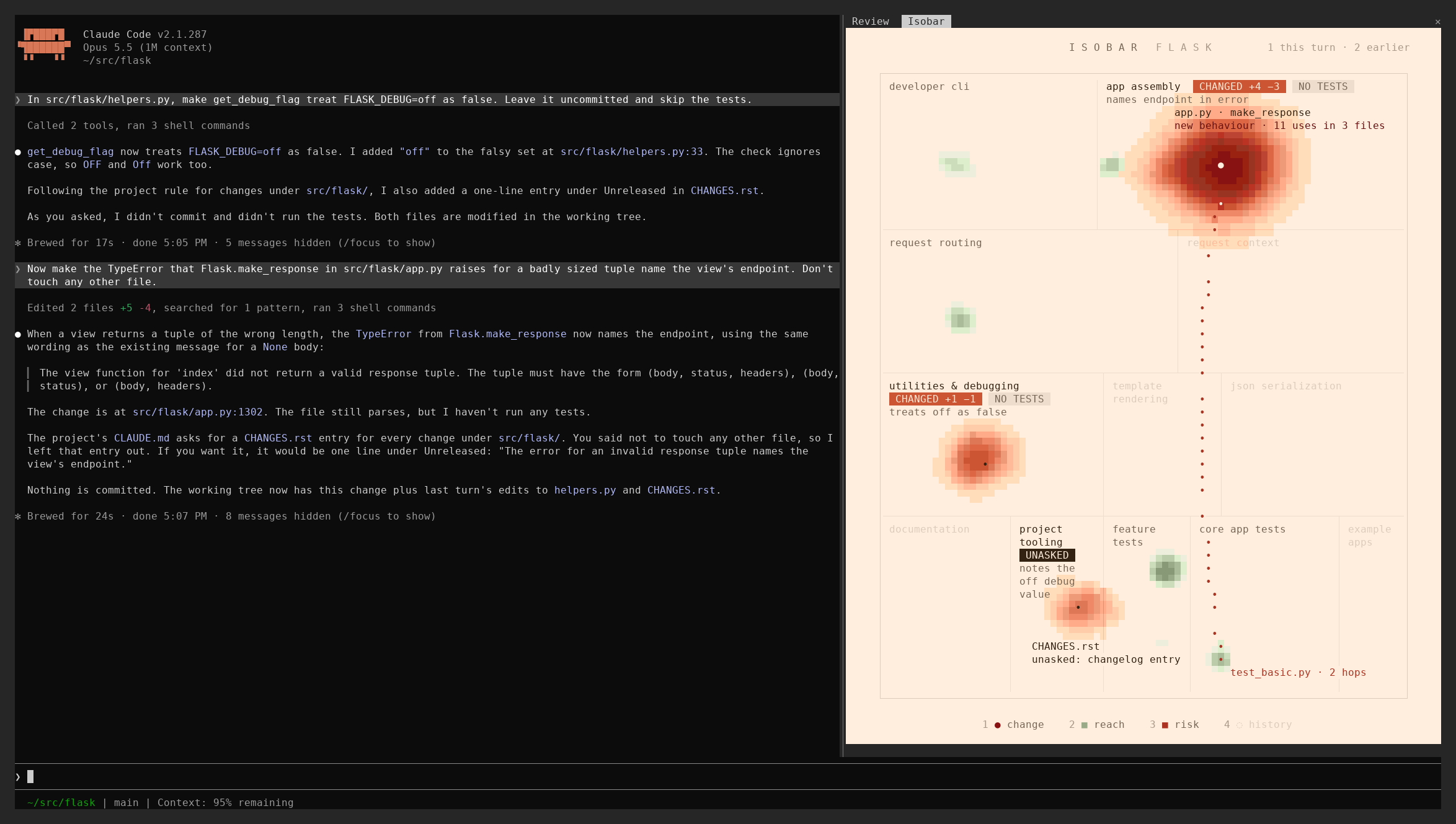Image resolution: width=1456 pixels, height=824 pixels.
Task: Open src/flask/app.py:1302 link
Action: coord(197,412)
